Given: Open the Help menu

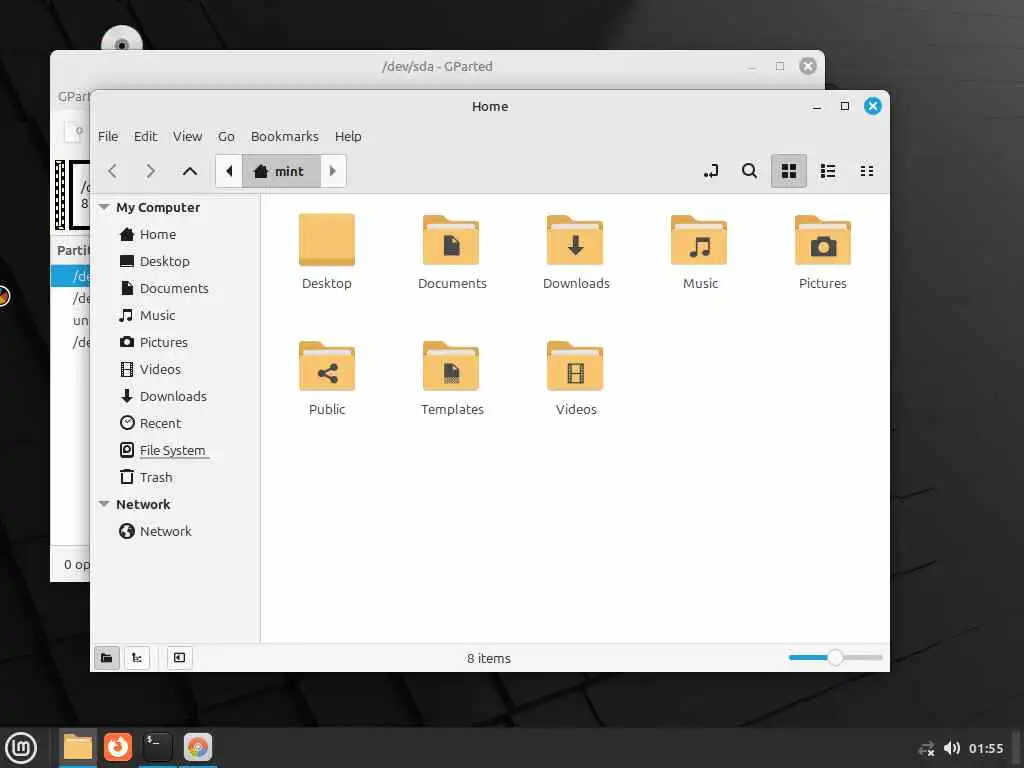Looking at the screenshot, I should click(348, 136).
